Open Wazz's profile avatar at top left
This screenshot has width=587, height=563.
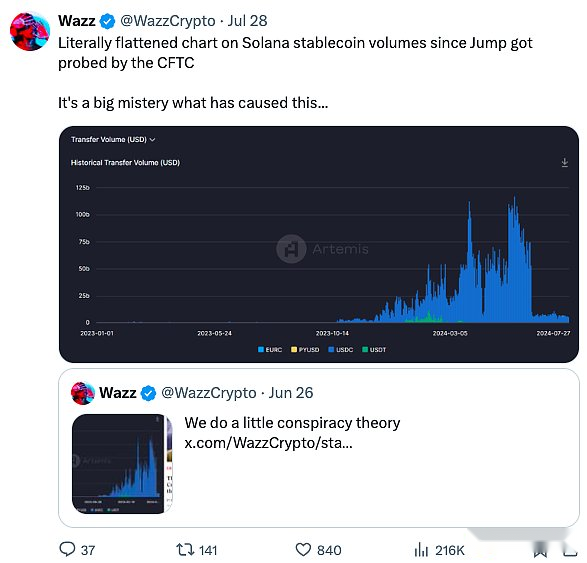click(x=30, y=31)
